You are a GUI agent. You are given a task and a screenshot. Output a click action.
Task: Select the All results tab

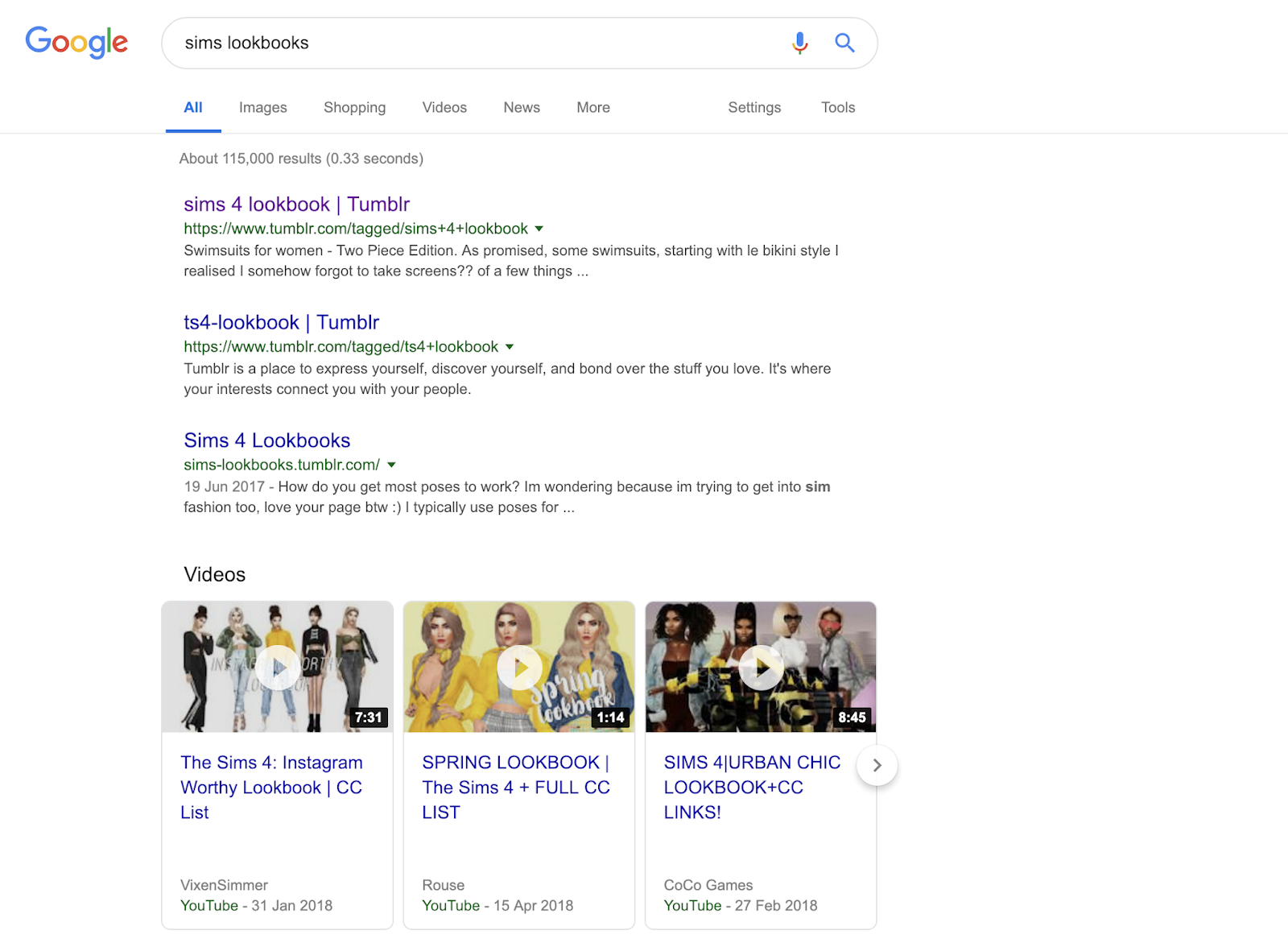[x=193, y=107]
